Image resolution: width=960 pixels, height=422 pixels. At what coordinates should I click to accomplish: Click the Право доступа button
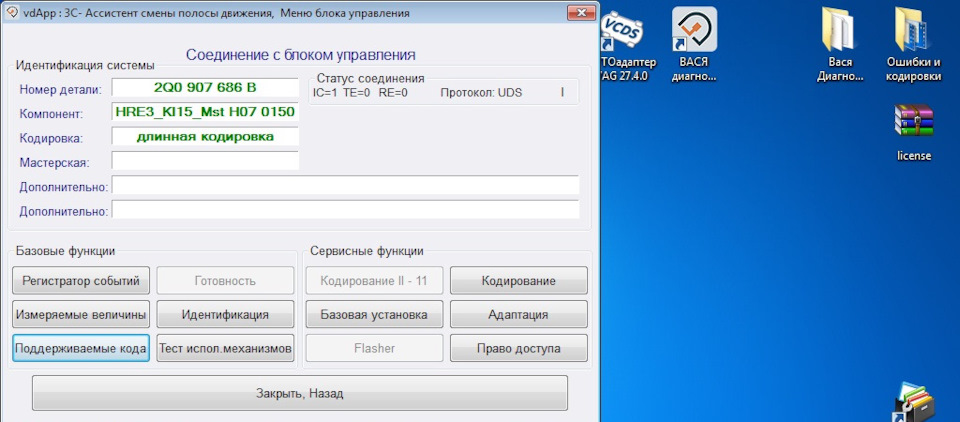pos(519,349)
